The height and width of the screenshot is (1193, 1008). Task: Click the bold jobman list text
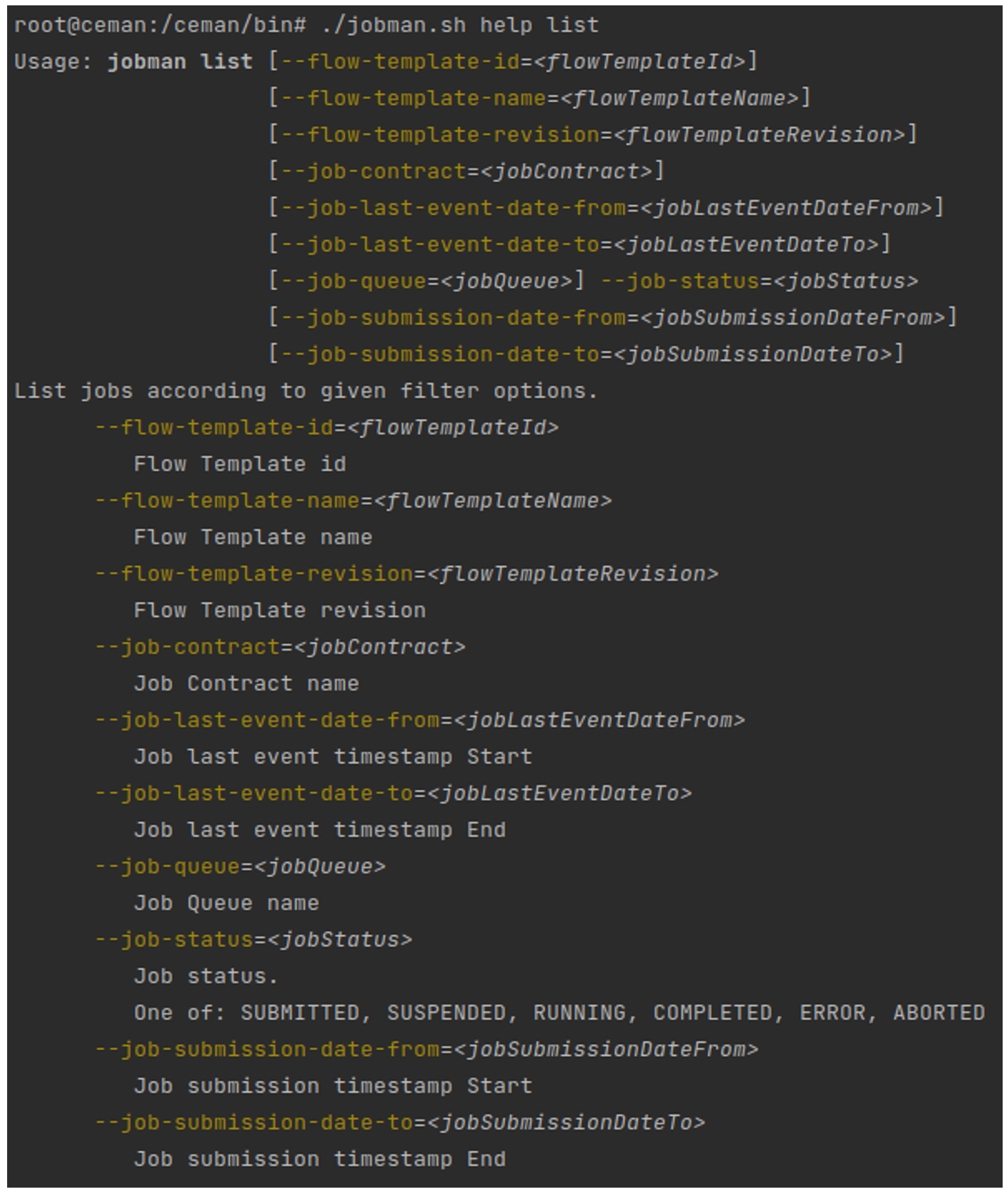180,62
